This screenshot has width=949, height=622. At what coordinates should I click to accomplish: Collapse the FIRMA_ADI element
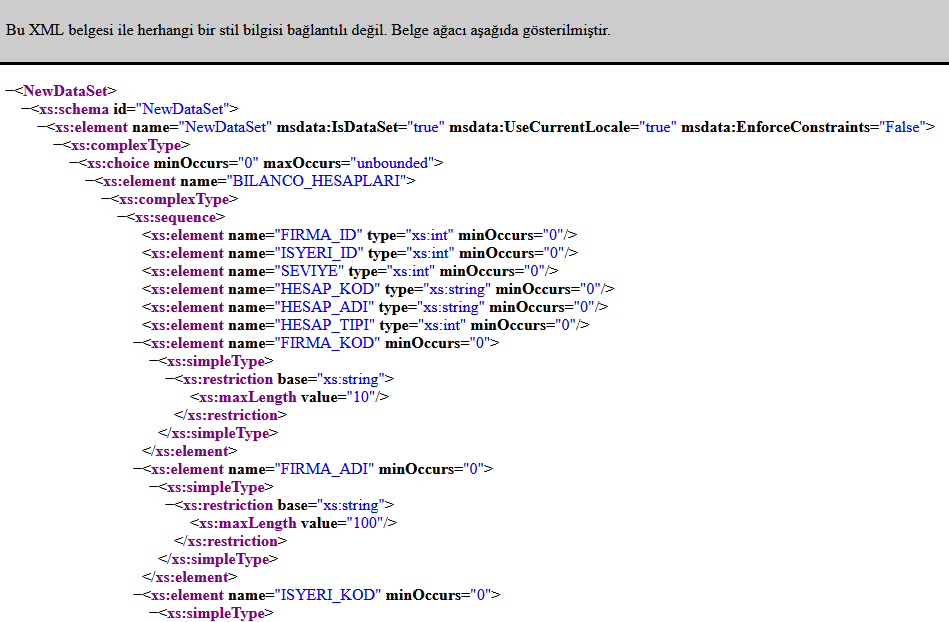point(137,469)
